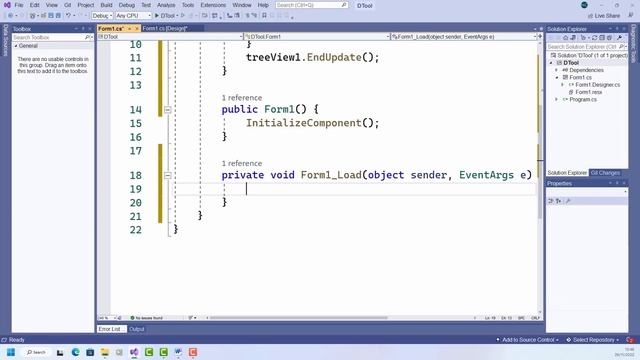Image resolution: width=640 pixels, height=360 pixels.
Task: Click the Search Toolbox input field
Action: (x=52, y=37)
